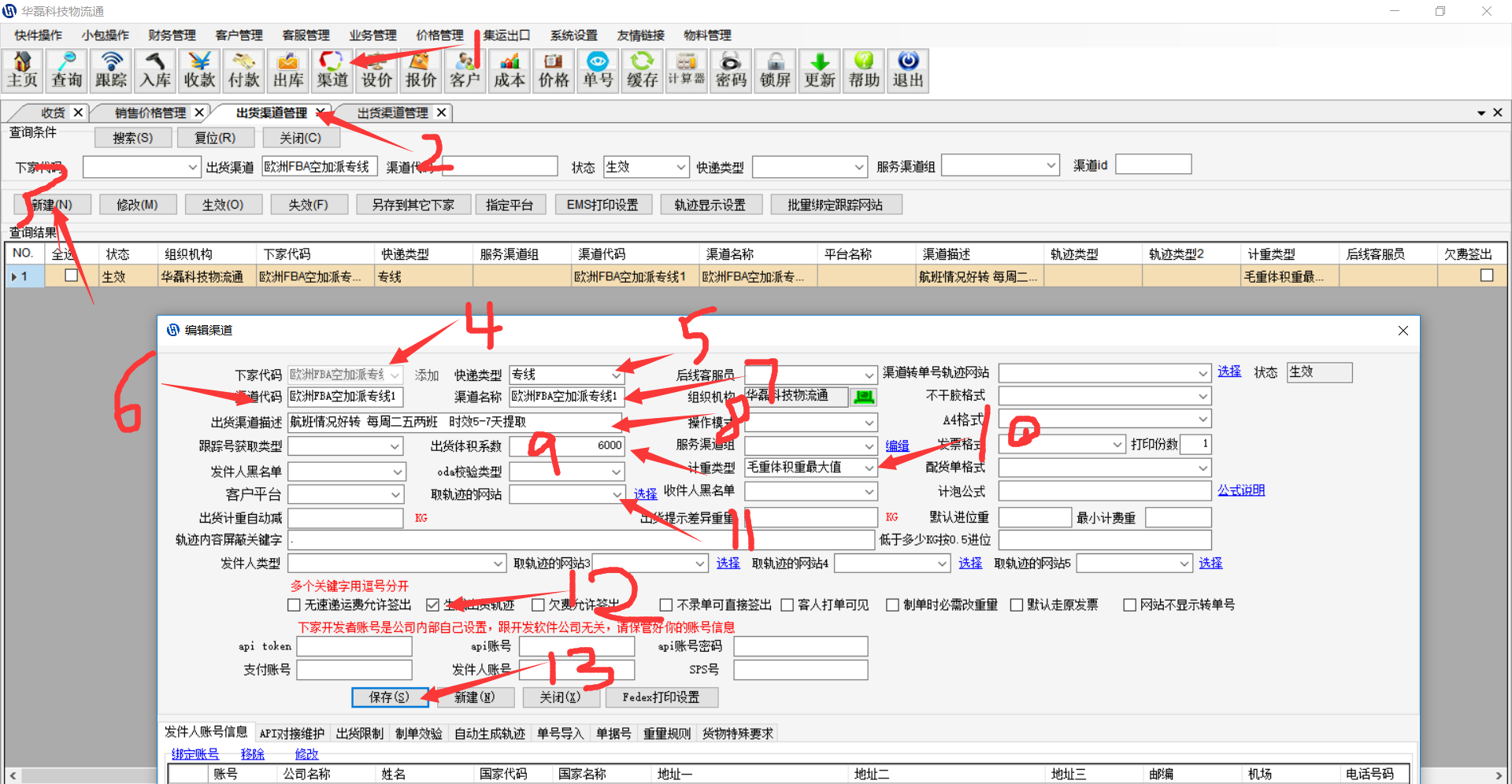This screenshot has width=1512, height=784.
Task: Open the 跟踪 tracking toolbar icon
Action: coord(111,70)
